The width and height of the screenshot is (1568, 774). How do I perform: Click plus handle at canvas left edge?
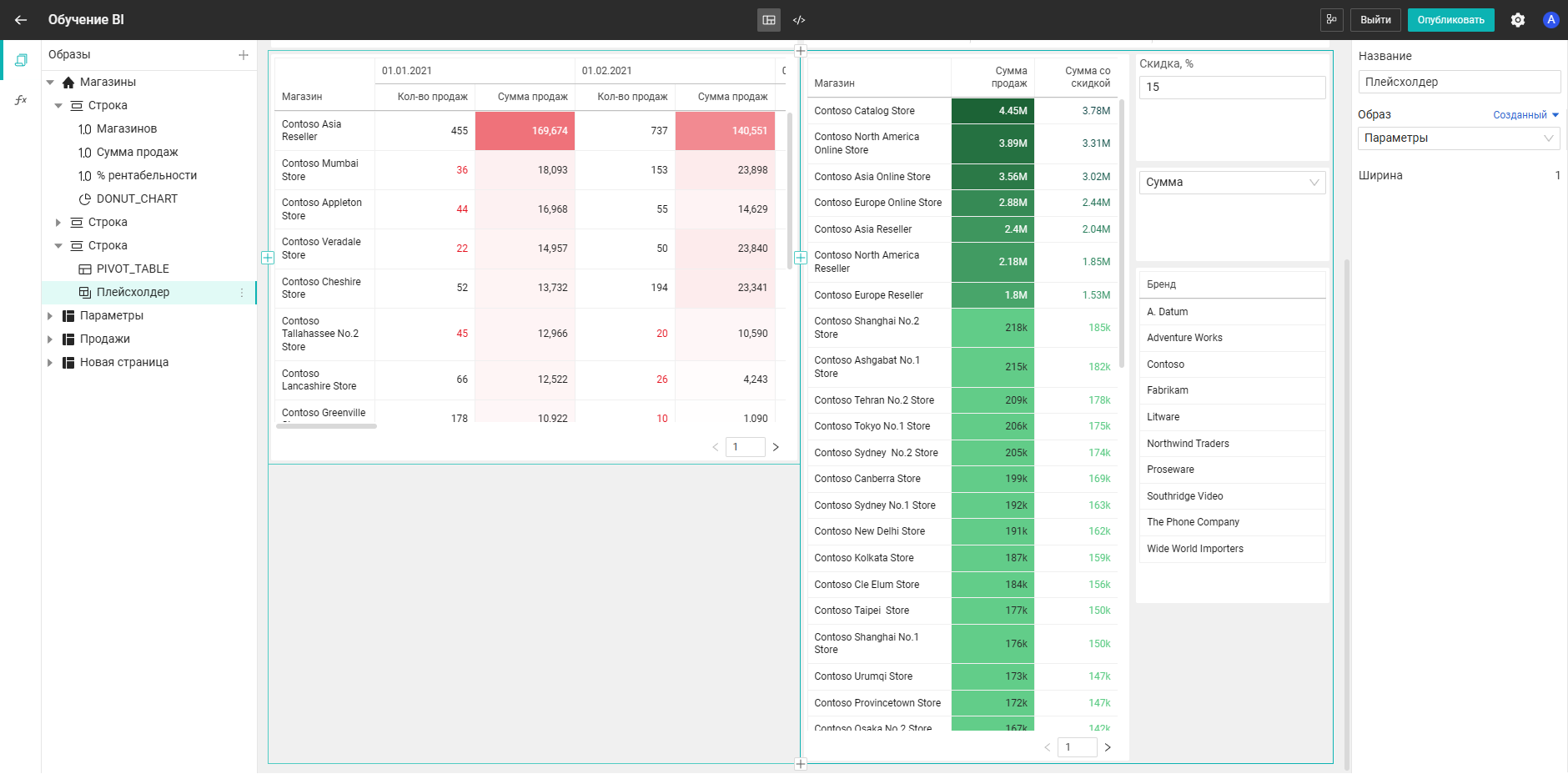[268, 258]
